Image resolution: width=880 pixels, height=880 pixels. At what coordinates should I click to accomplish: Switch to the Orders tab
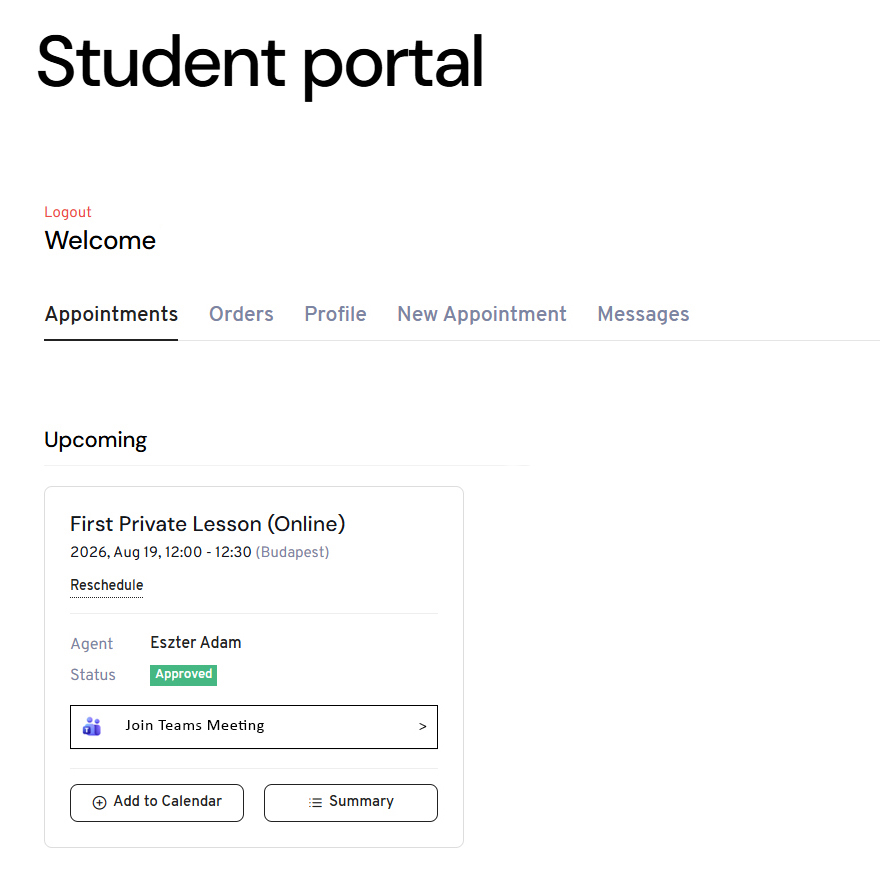click(x=241, y=314)
